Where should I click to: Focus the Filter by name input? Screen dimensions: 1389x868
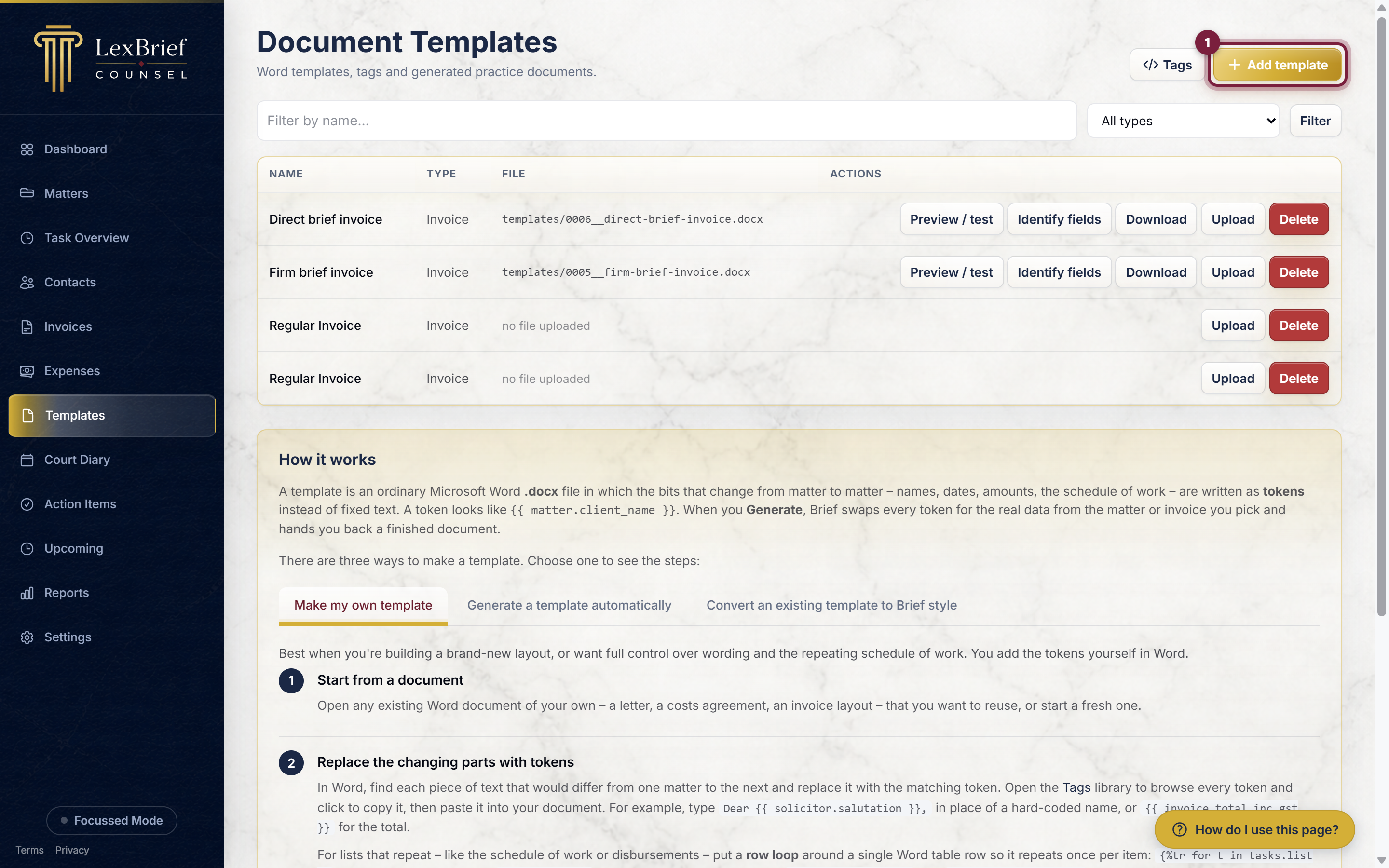(667, 121)
